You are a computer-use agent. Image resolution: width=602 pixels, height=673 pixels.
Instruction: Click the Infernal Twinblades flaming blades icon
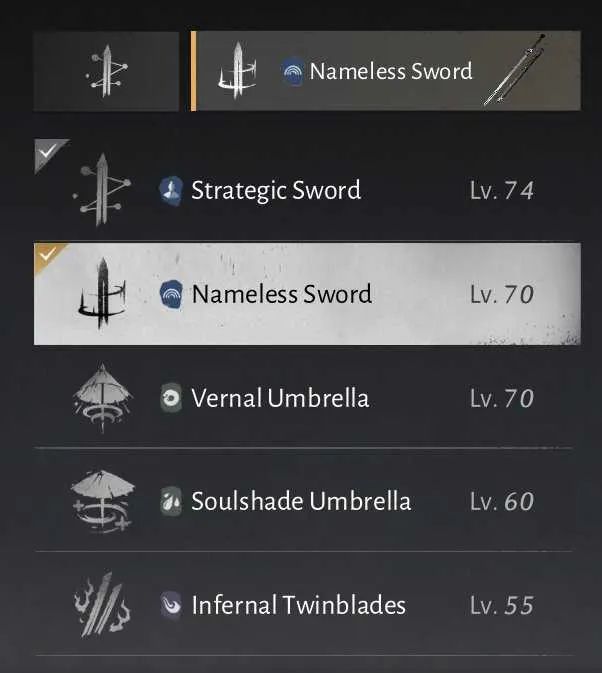(101, 604)
